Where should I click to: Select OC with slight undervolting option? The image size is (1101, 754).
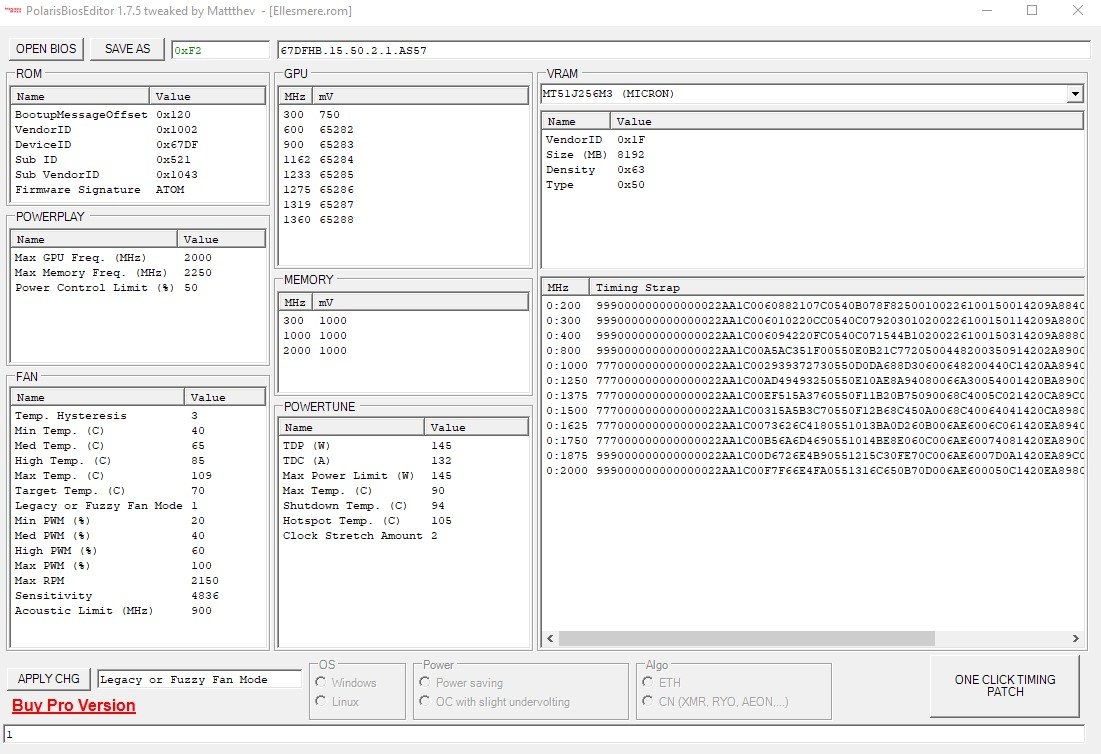point(426,702)
